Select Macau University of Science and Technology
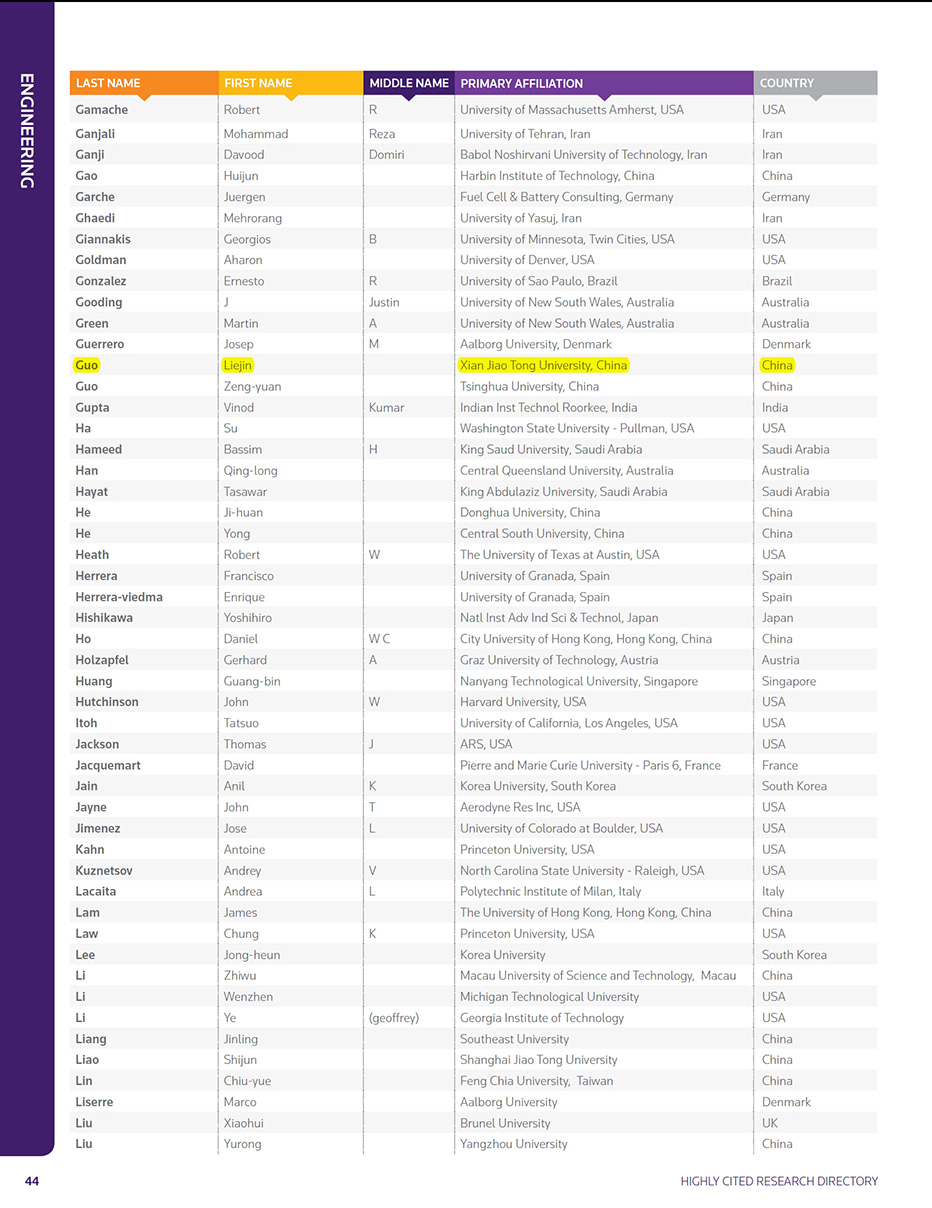Image resolution: width=932 pixels, height=1208 pixels. [598, 975]
